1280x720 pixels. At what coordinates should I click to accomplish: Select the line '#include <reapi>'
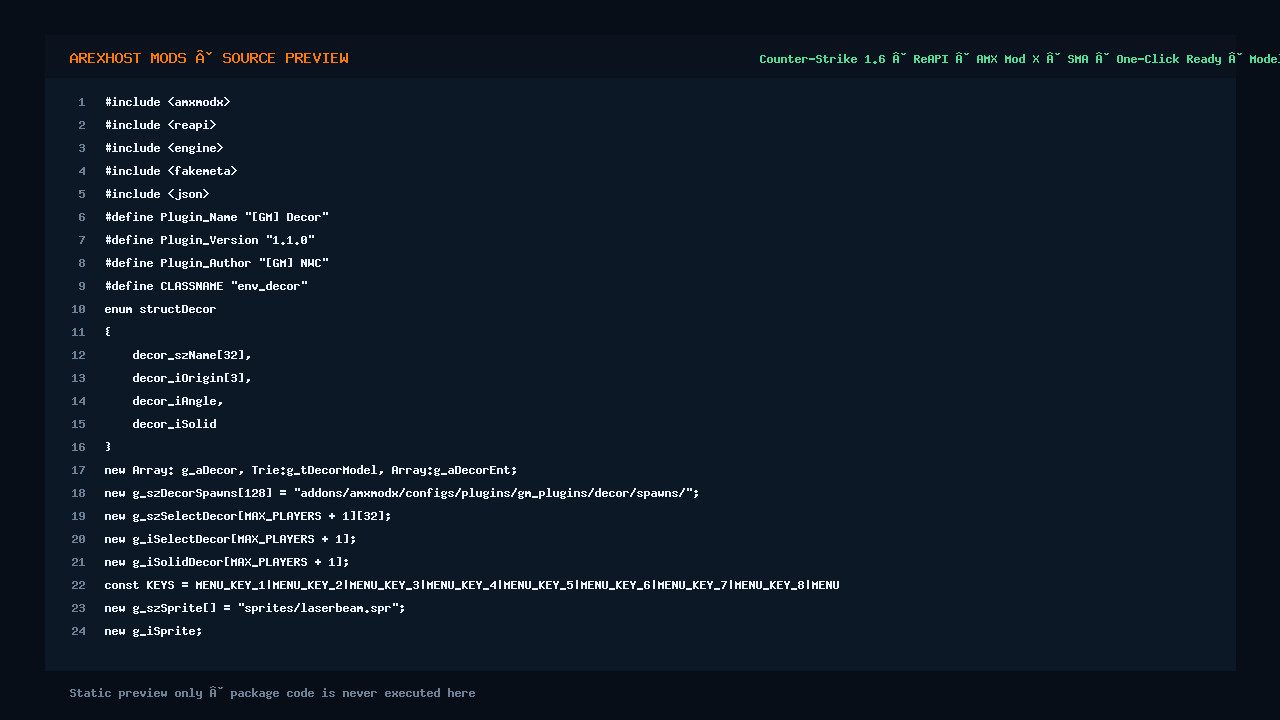[160, 125]
